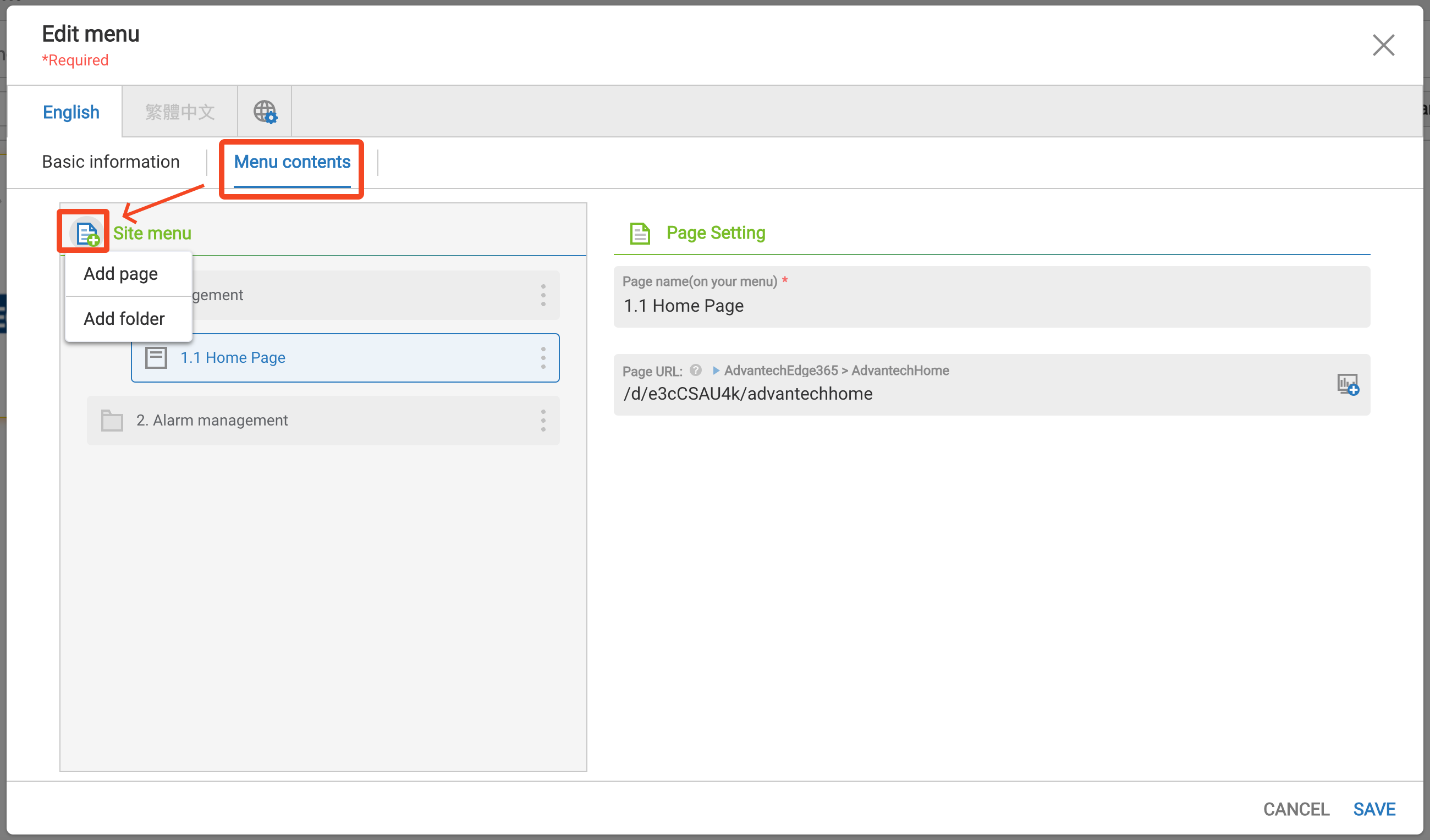The height and width of the screenshot is (840, 1430).
Task: Select the English language tab
Action: (x=71, y=112)
